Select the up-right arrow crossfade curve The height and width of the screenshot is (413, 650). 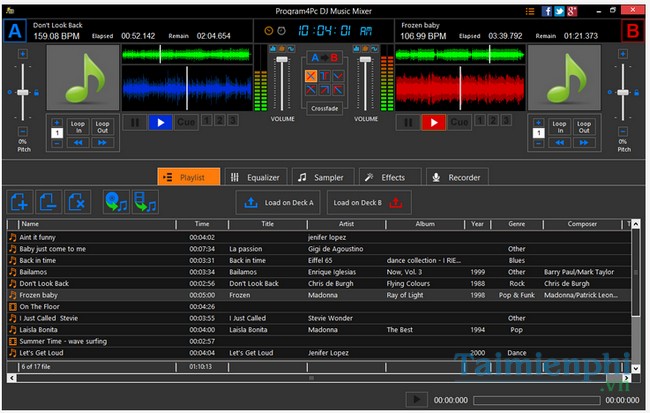(324, 90)
